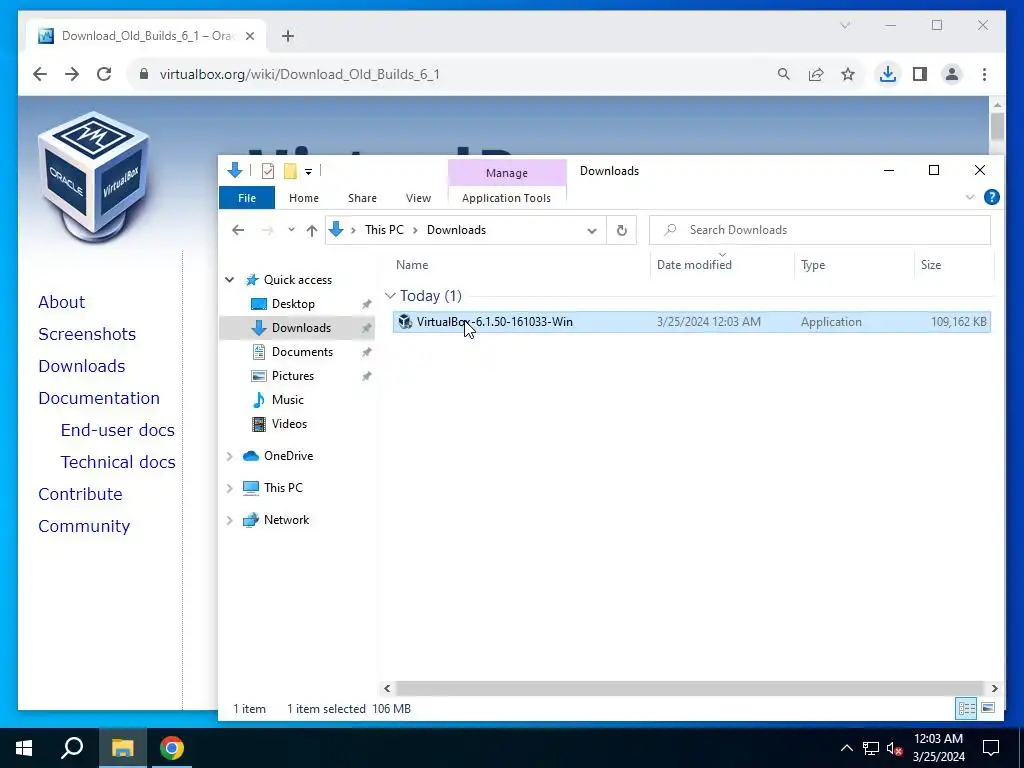The width and height of the screenshot is (1024, 768).
Task: Open address bar previous locations dropdown
Action: coord(592,231)
